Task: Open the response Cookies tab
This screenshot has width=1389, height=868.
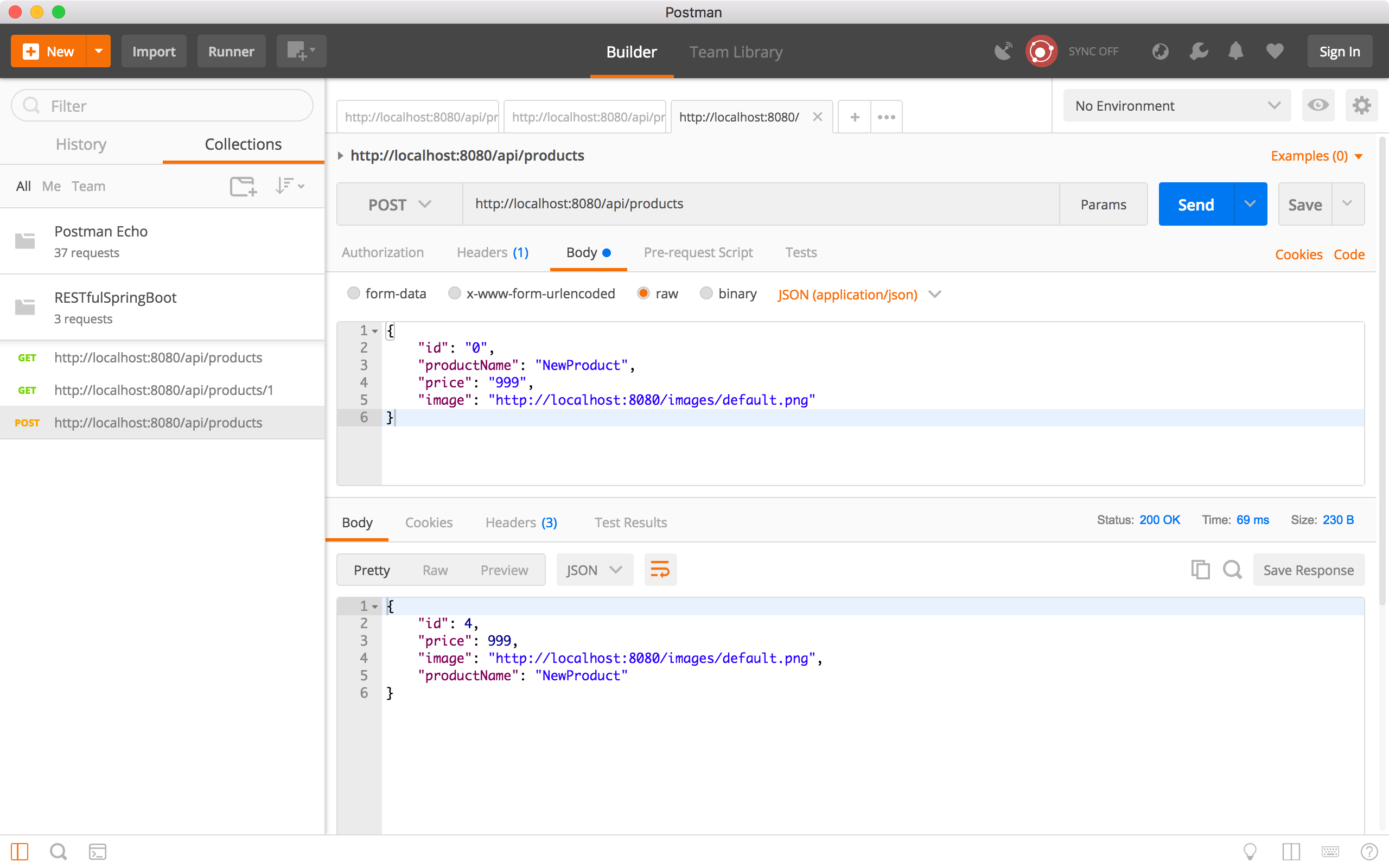Action: [429, 522]
